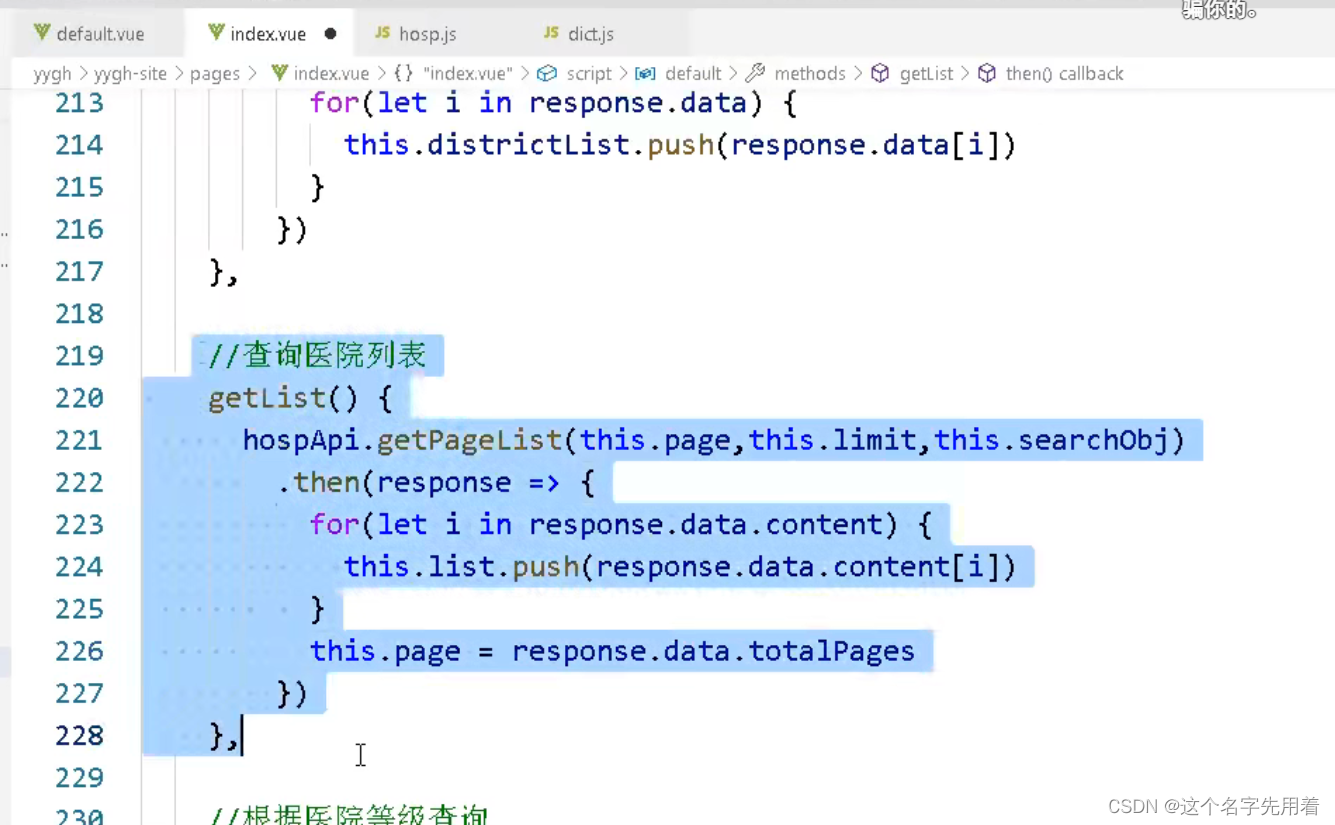Click the Vue icon on index.vue tab
1335x825 pixels.
(x=216, y=33)
